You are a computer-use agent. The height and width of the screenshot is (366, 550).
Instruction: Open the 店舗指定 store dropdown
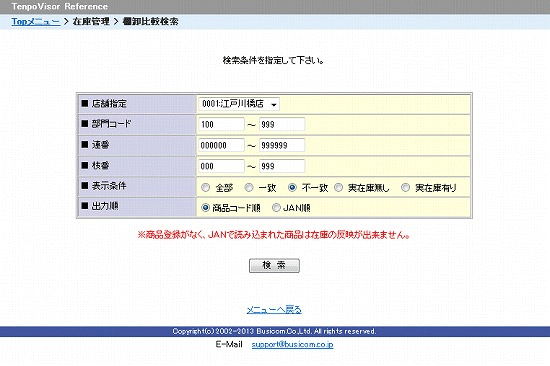pos(239,104)
